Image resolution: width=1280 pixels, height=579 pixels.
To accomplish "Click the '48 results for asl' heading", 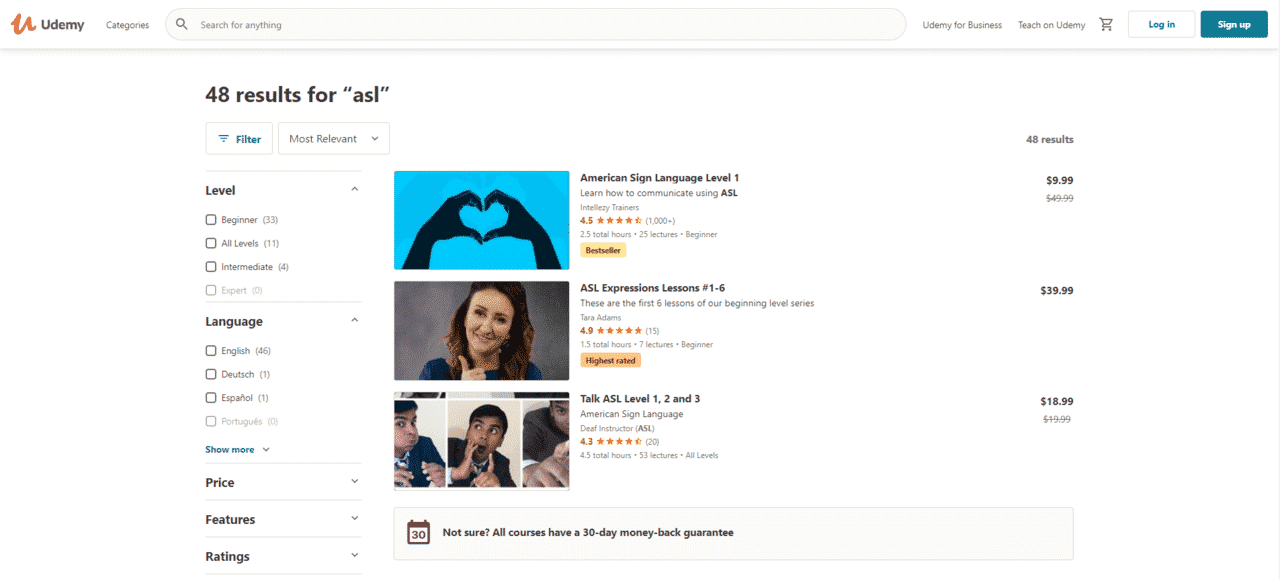I will [x=297, y=95].
